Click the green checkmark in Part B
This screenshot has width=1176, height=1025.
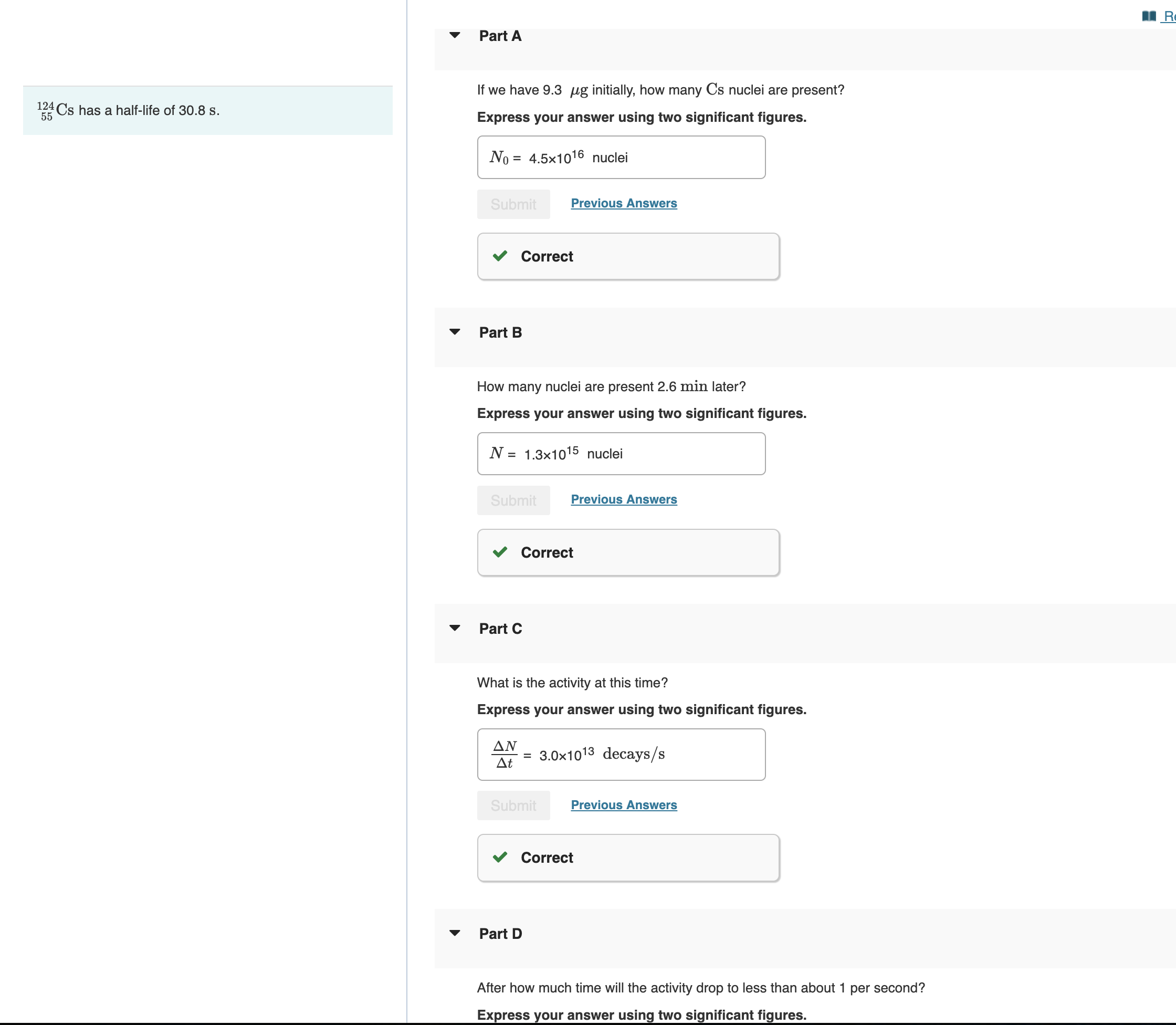500,552
